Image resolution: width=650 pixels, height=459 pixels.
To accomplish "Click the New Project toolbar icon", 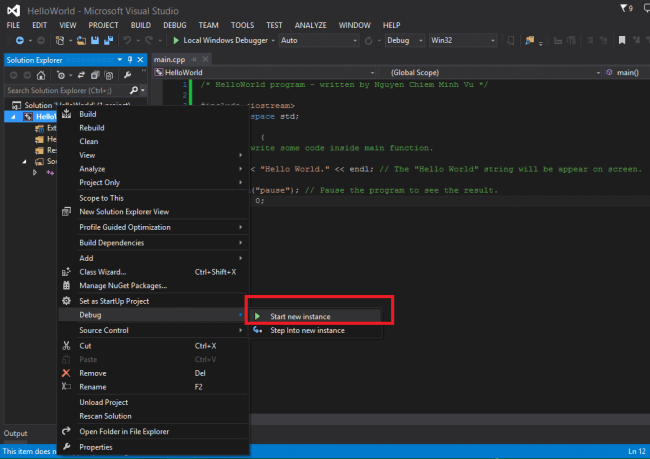I will coord(60,40).
